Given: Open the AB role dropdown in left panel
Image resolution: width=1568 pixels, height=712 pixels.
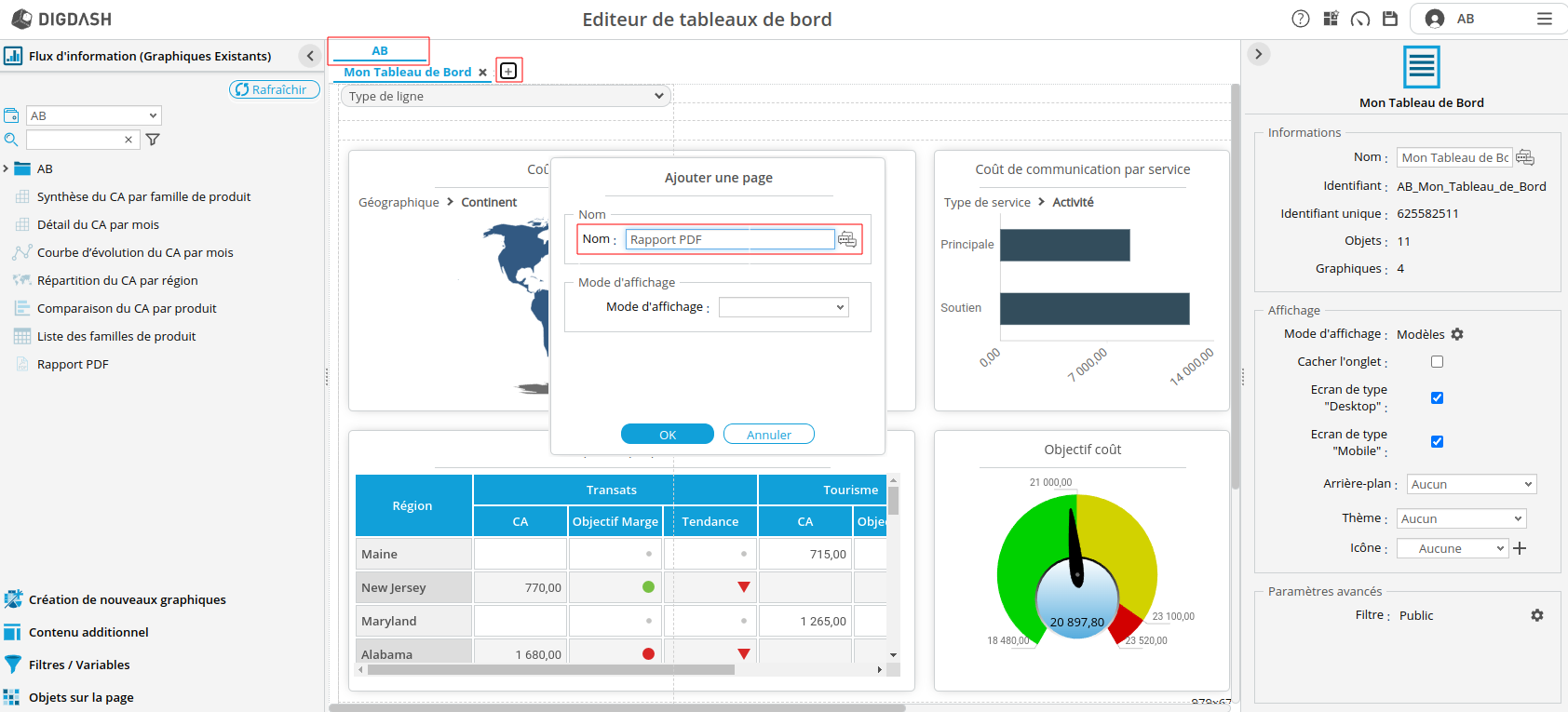Looking at the screenshot, I should pyautogui.click(x=93, y=115).
